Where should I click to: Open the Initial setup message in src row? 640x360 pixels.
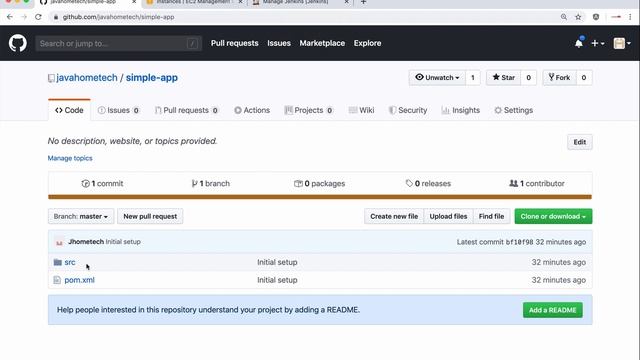(x=277, y=262)
